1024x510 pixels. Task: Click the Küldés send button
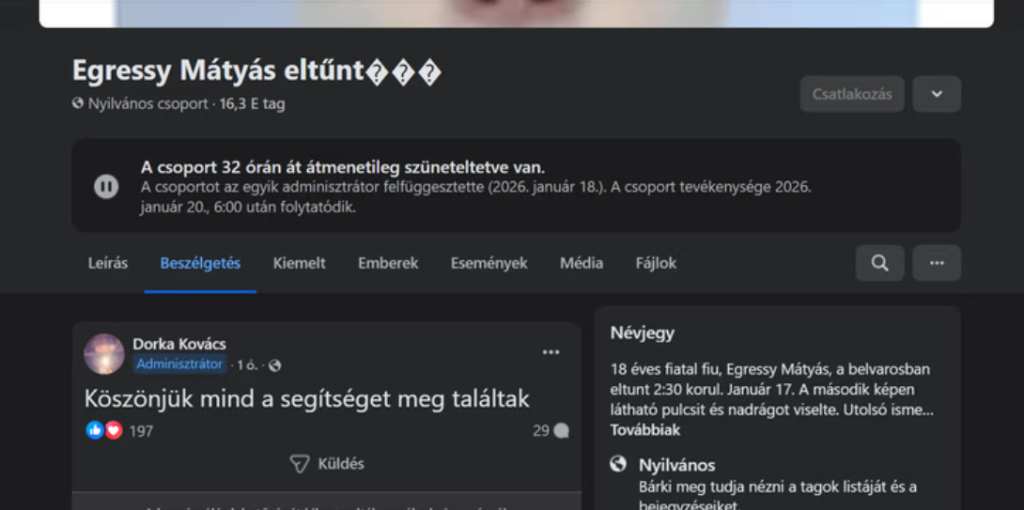(327, 464)
